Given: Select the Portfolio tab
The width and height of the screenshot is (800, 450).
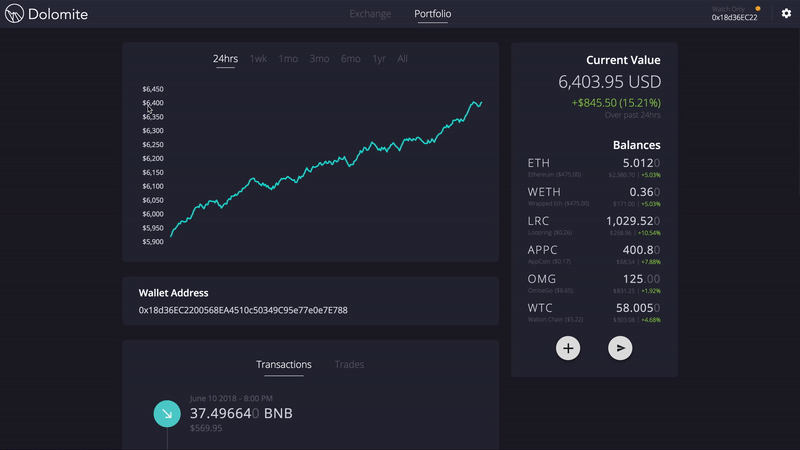Looking at the screenshot, I should tap(433, 14).
